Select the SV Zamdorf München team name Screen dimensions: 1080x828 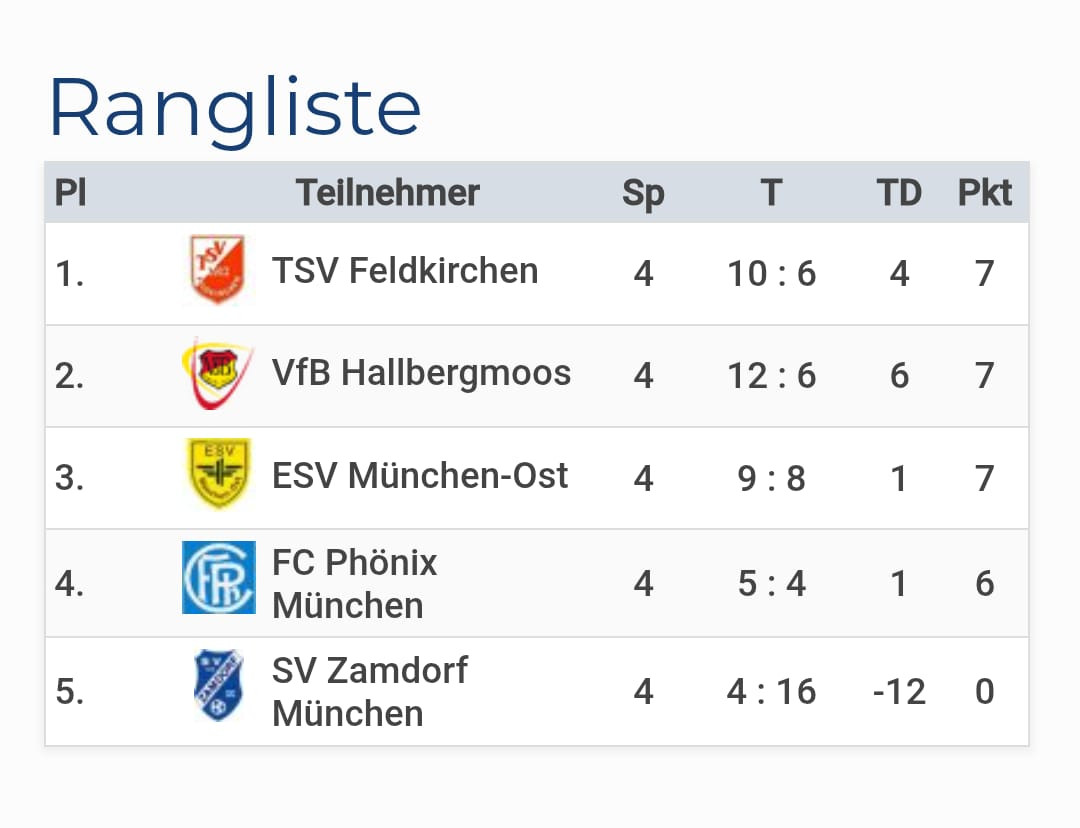(369, 692)
